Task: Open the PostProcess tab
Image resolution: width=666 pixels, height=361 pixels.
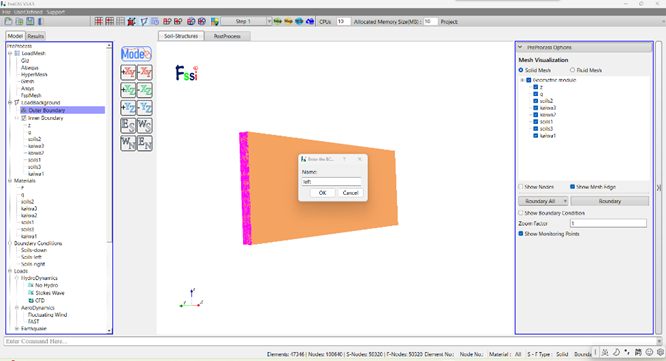Action: click(227, 36)
